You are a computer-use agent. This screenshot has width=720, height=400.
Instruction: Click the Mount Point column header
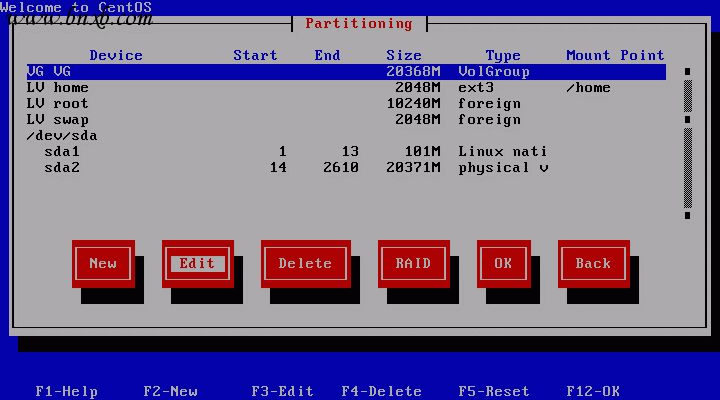pos(616,56)
